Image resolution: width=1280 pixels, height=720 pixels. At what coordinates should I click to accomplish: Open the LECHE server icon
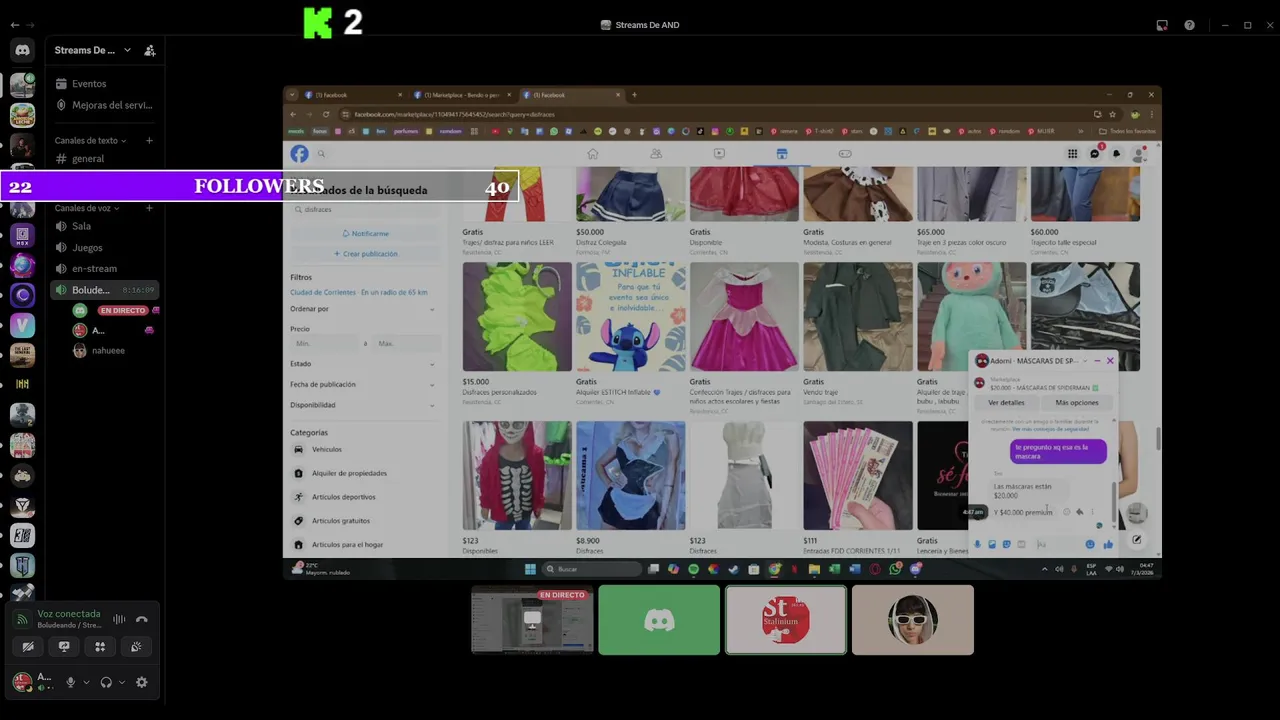coord(22,116)
